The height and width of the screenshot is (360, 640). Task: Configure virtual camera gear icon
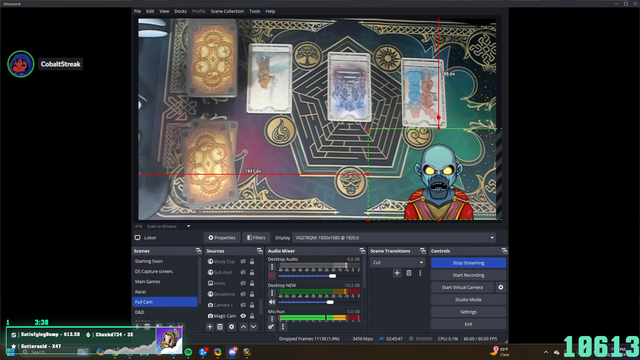click(x=501, y=287)
